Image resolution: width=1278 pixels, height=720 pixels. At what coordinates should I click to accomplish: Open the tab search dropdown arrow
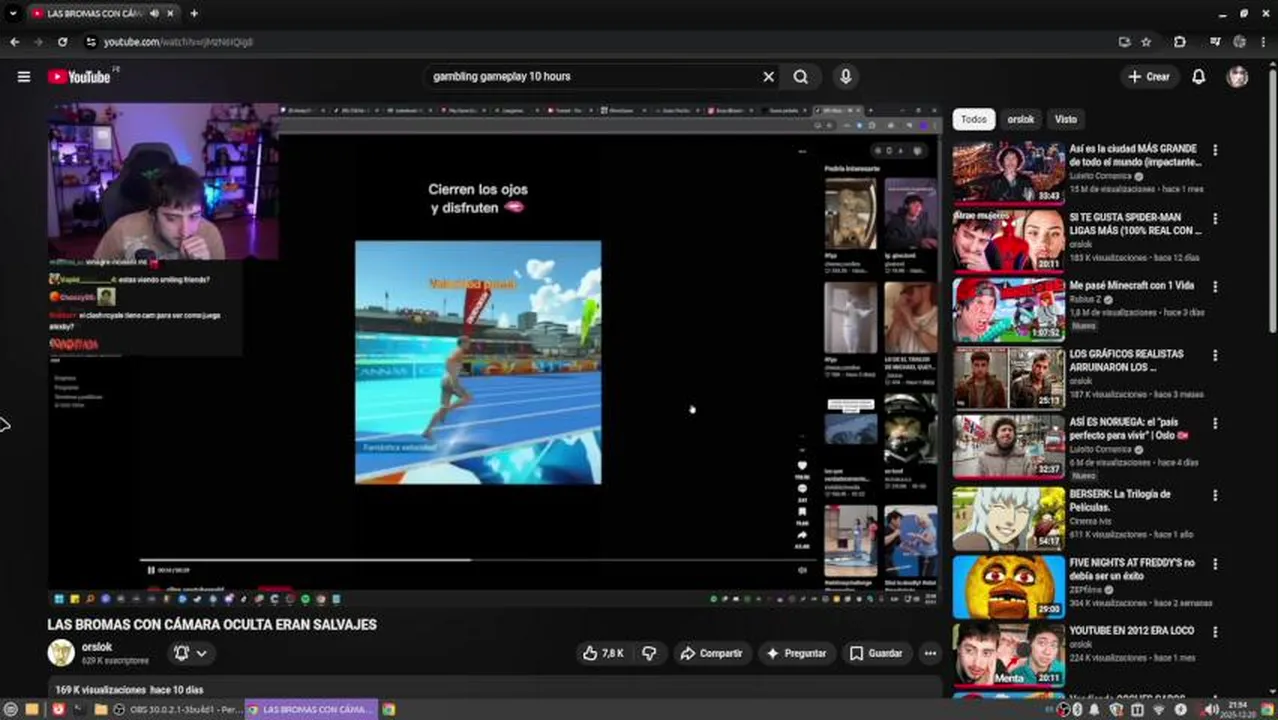coord(12,14)
